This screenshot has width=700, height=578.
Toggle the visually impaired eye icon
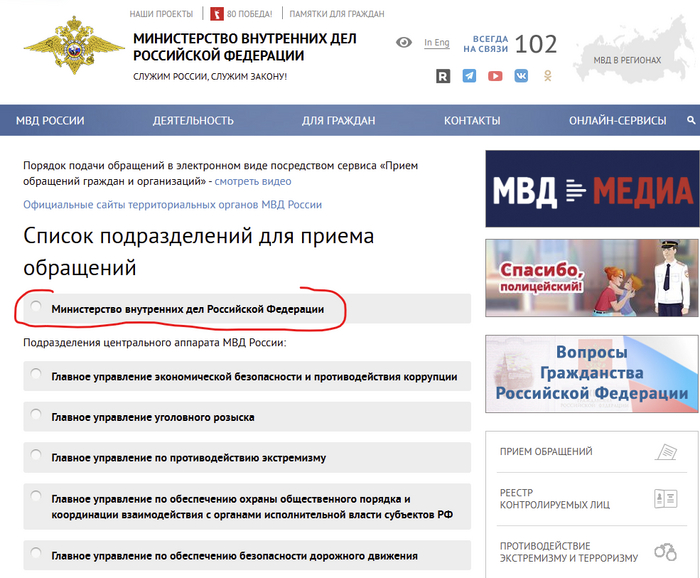[404, 42]
